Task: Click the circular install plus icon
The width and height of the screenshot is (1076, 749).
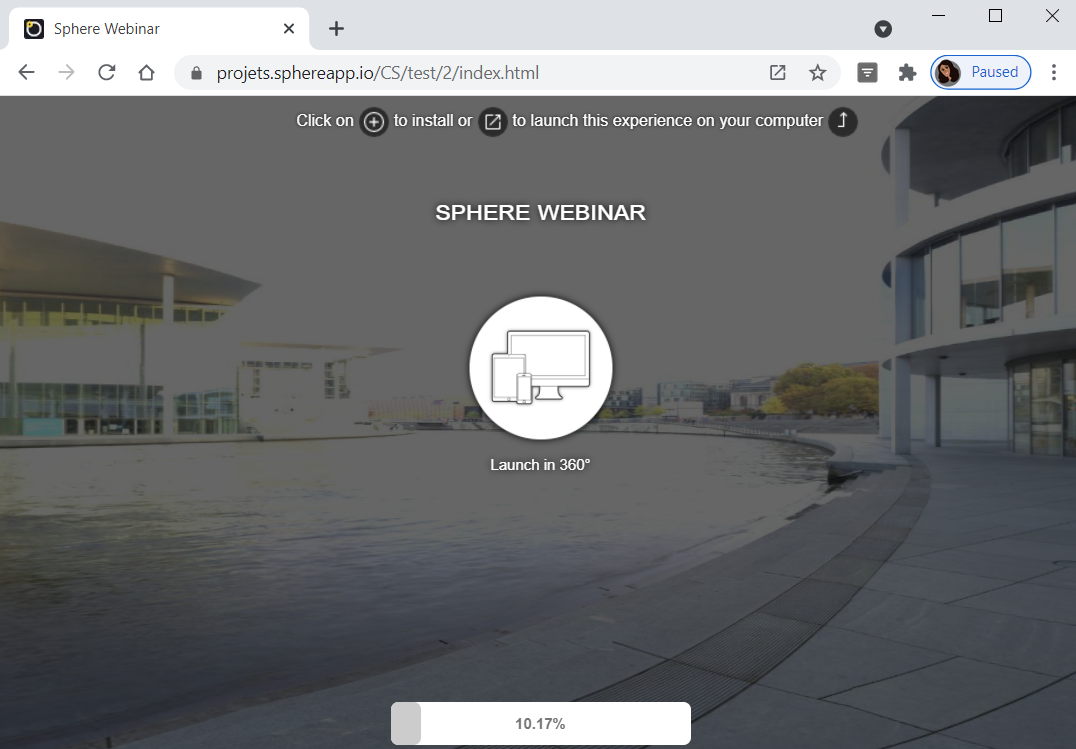Action: click(374, 122)
